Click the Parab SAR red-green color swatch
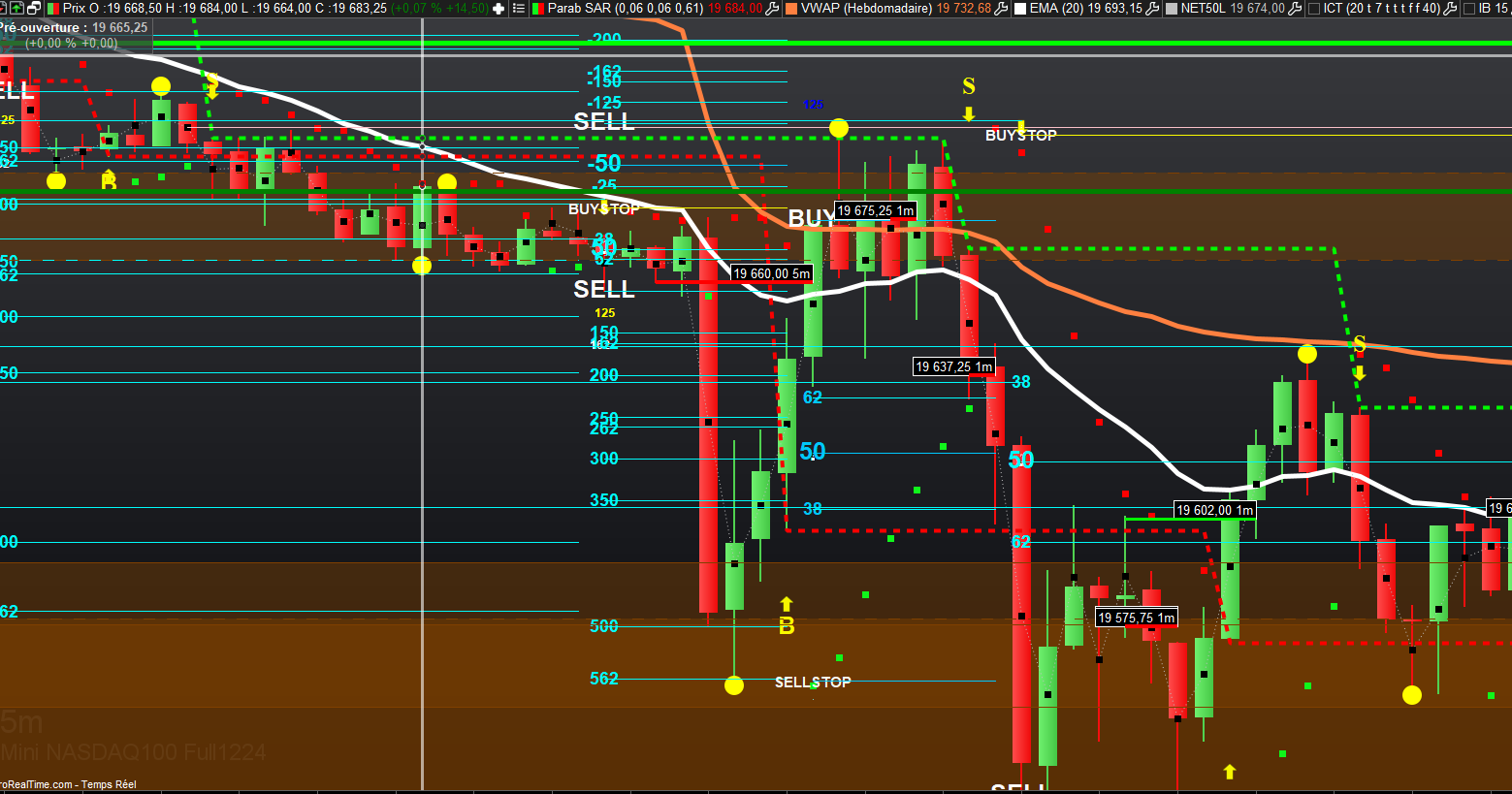The height and width of the screenshot is (794, 1512). (537, 8)
